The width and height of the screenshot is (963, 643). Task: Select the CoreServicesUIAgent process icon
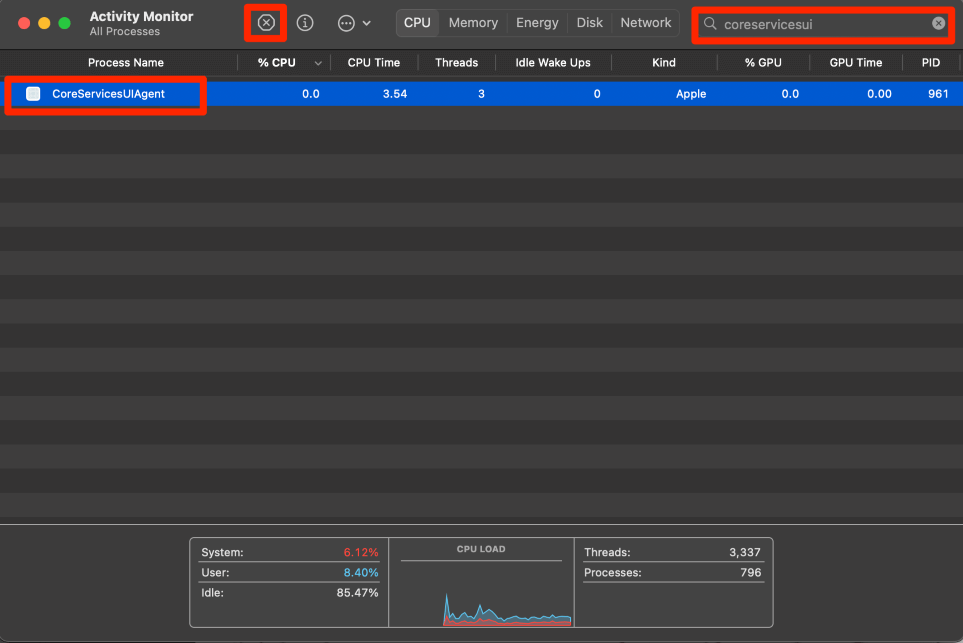pos(33,94)
